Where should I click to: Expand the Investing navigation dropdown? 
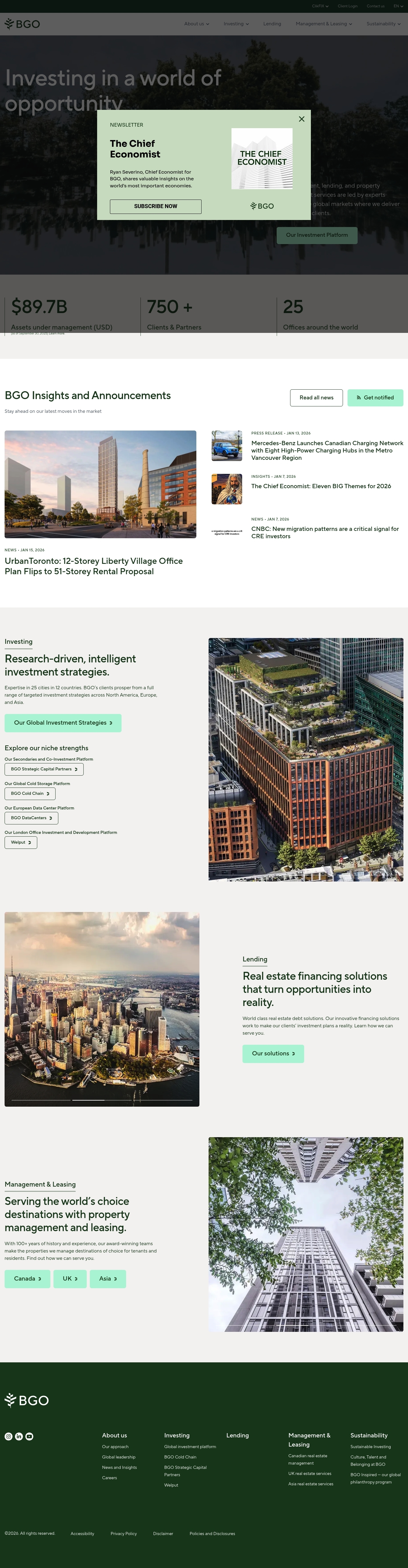pos(236,24)
